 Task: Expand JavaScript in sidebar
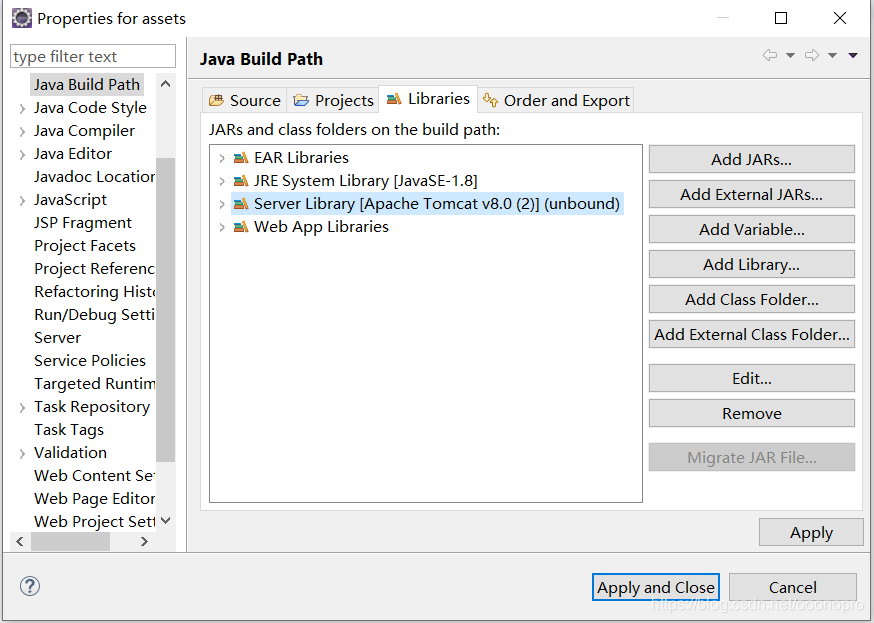pos(22,201)
